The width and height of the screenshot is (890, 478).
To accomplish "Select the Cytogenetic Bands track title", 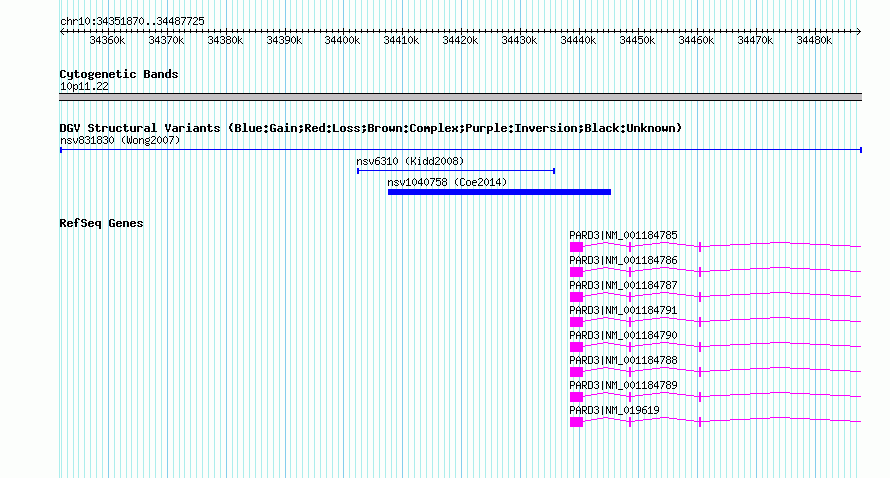I will (119, 74).
